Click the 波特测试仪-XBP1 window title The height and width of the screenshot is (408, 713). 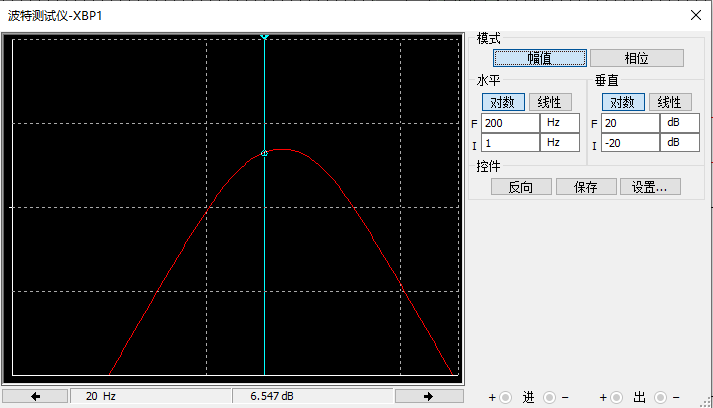click(55, 15)
